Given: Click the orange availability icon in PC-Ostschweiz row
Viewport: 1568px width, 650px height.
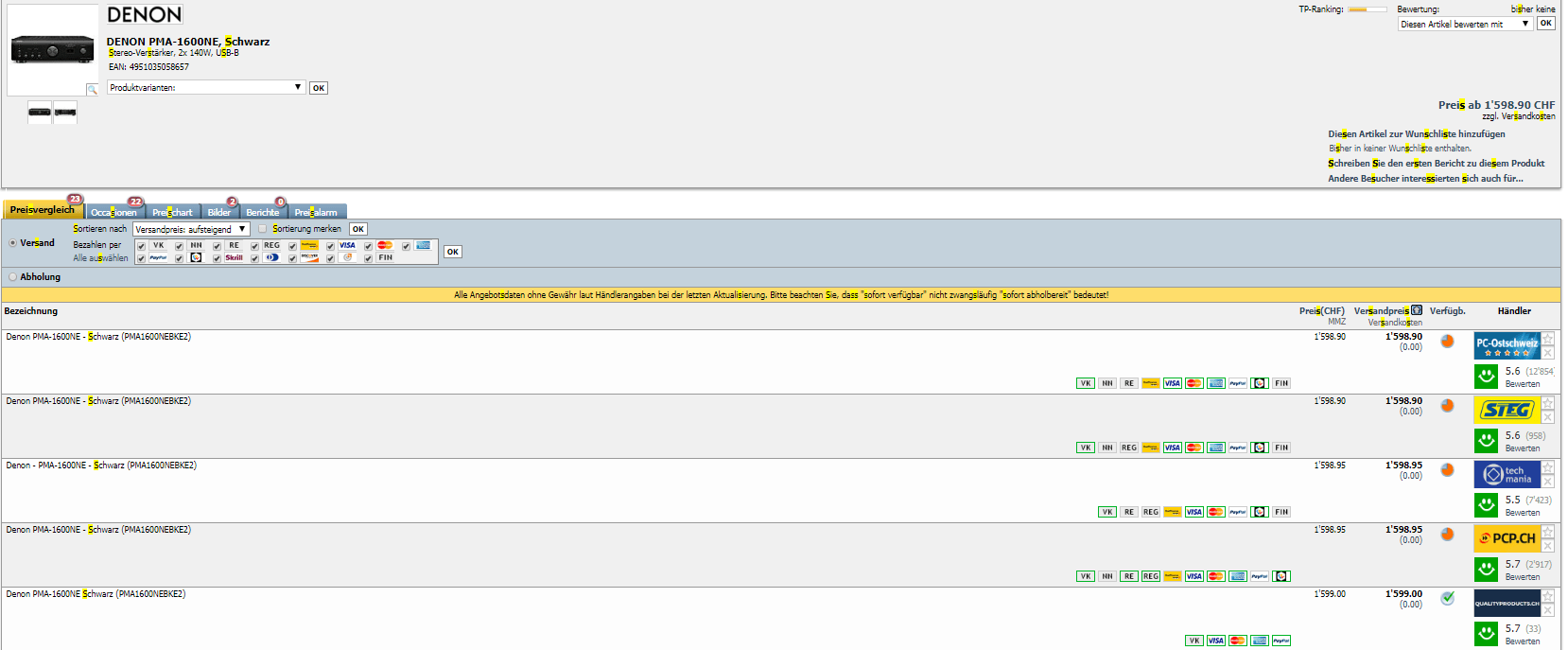Looking at the screenshot, I should 1447,342.
